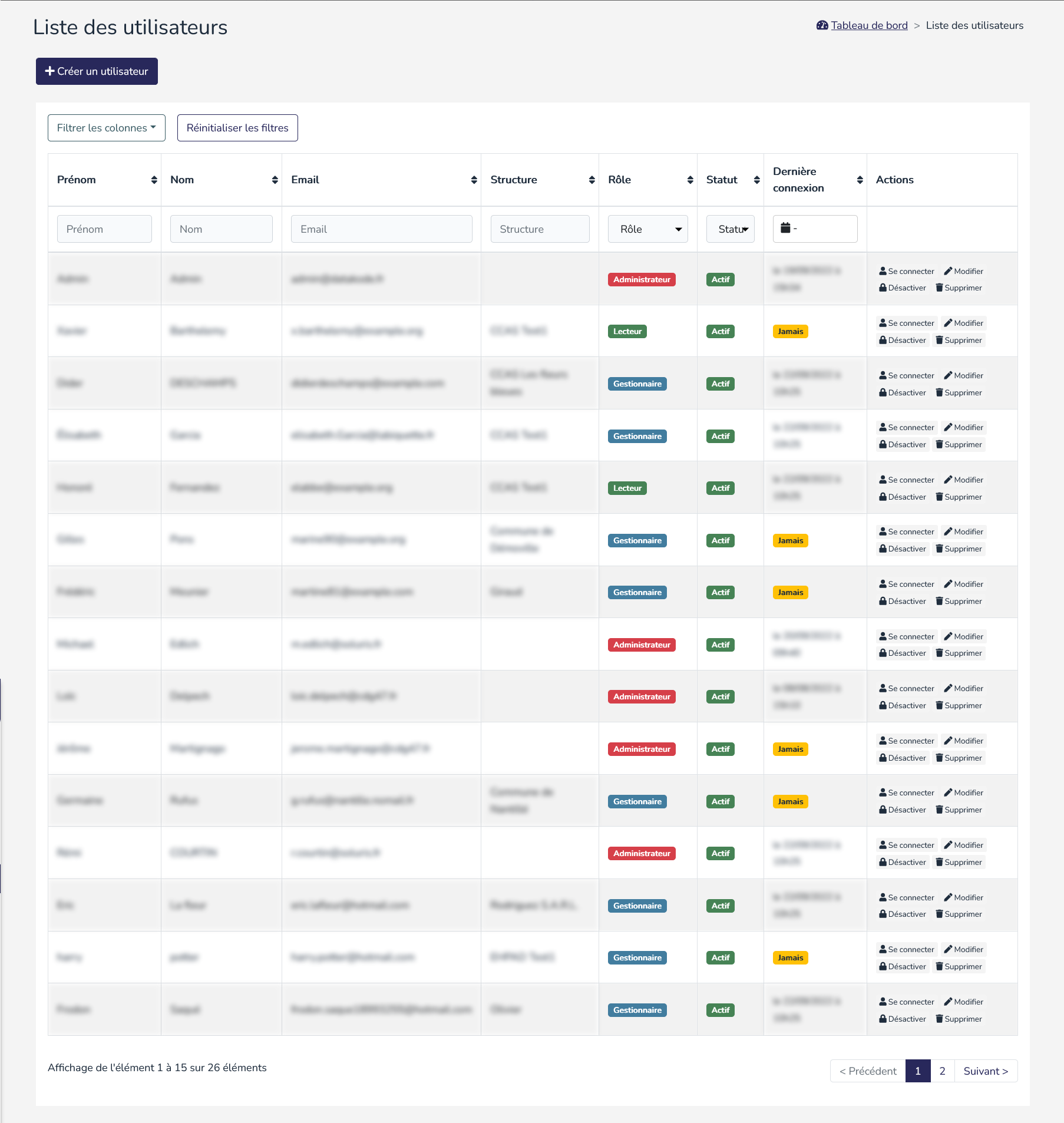Click Suivant to view next page
The image size is (1064, 1123).
(986, 1071)
